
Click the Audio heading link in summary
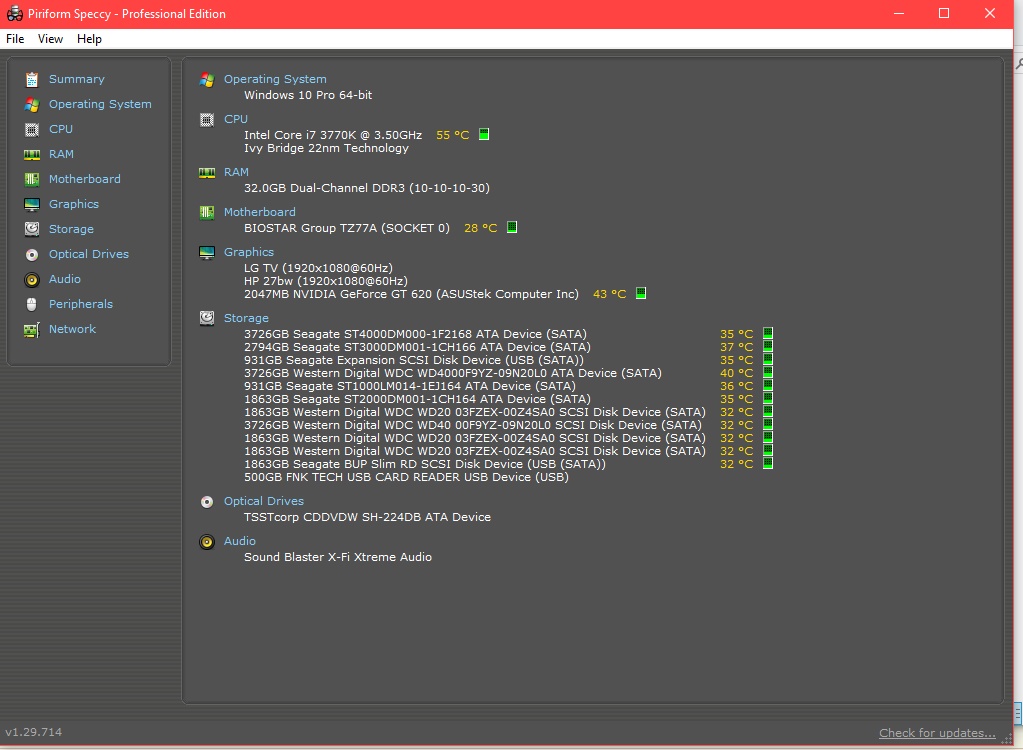tap(239, 541)
